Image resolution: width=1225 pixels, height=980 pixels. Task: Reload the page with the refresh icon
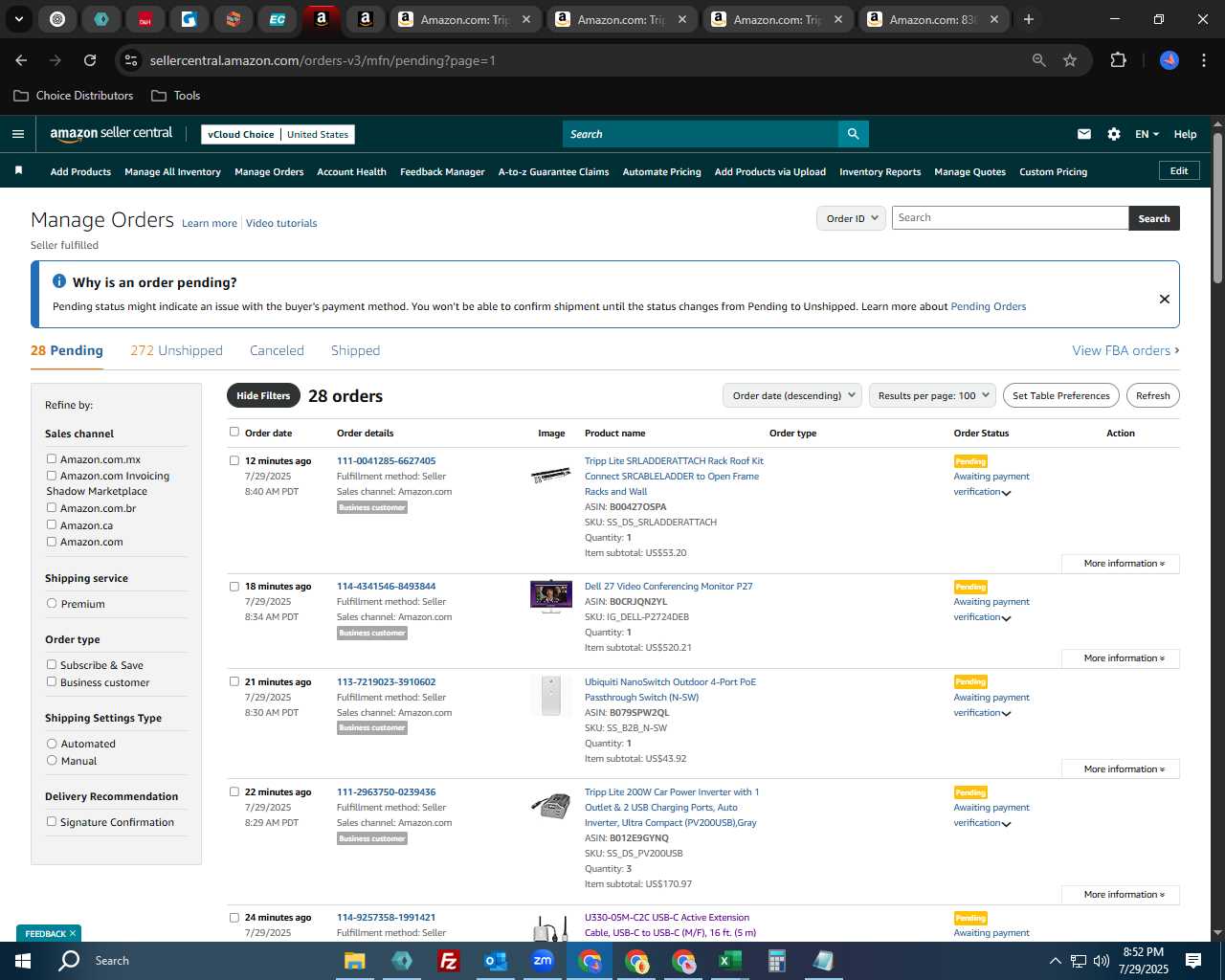pyautogui.click(x=90, y=60)
